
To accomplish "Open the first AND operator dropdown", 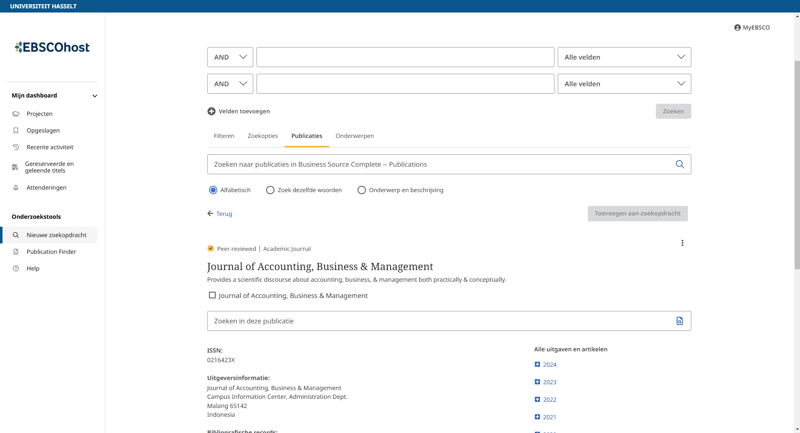I will pos(230,57).
